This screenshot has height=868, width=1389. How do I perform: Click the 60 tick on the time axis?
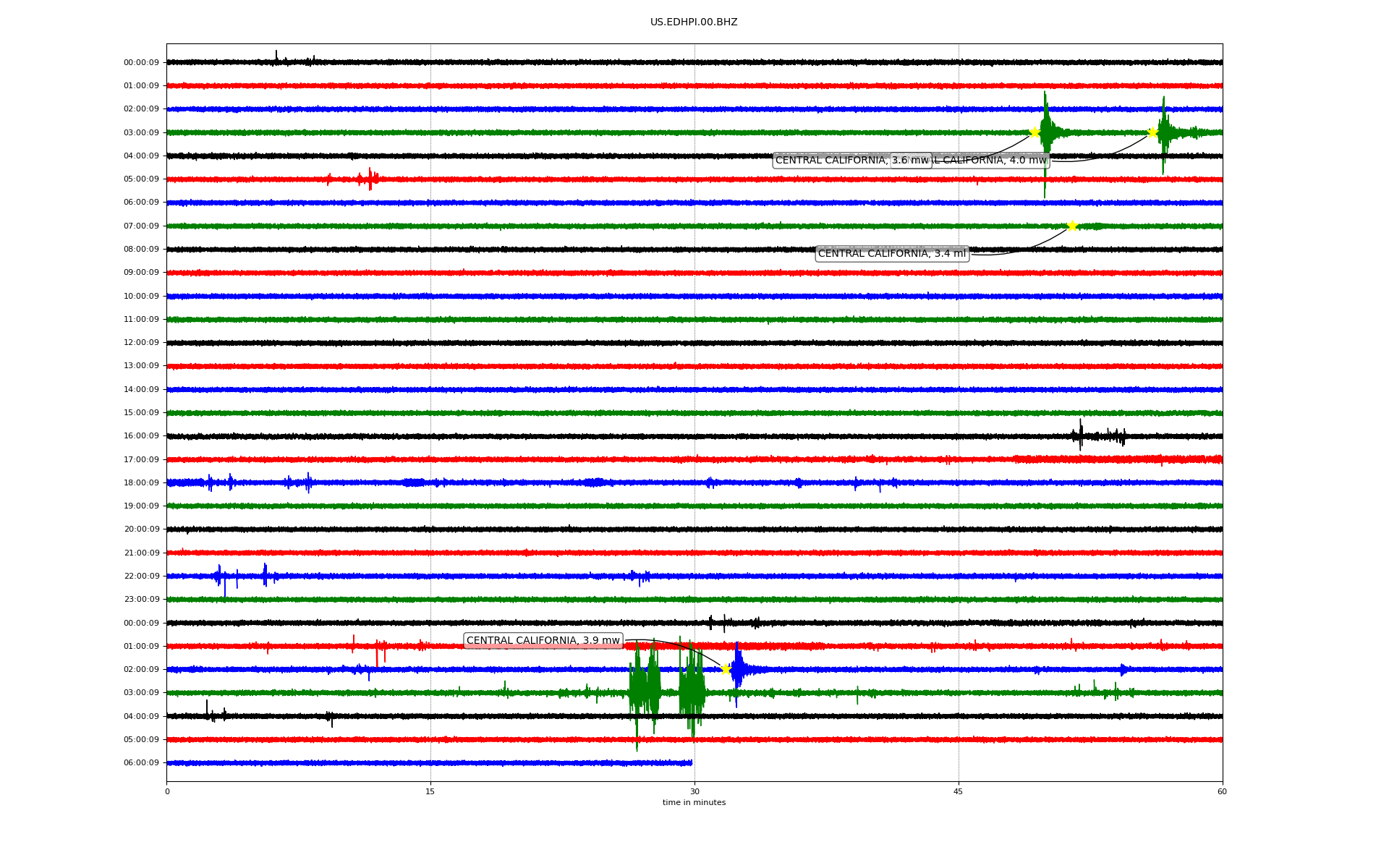[x=1222, y=791]
